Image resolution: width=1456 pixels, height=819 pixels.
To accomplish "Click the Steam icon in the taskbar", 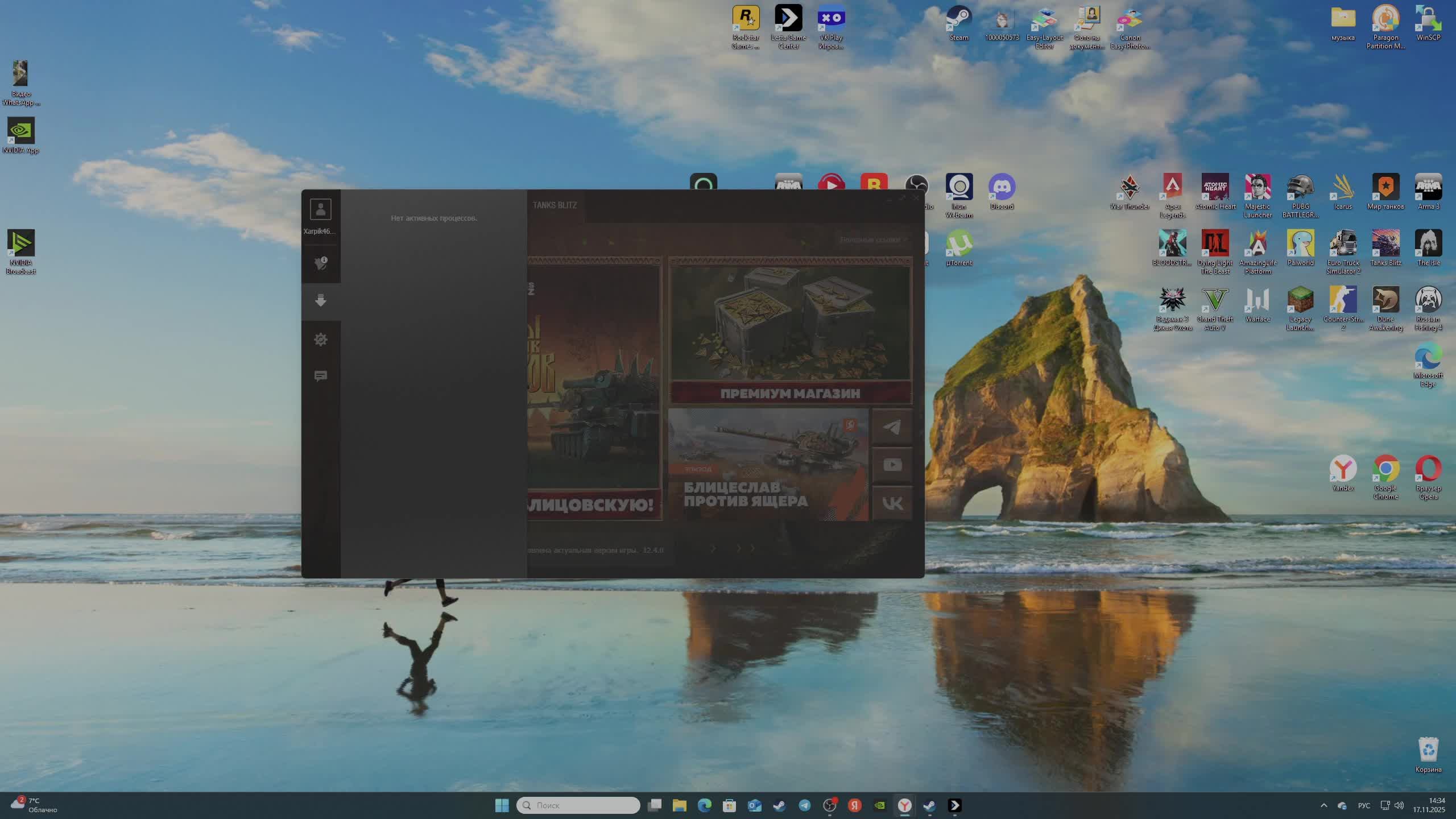I will pos(779,805).
